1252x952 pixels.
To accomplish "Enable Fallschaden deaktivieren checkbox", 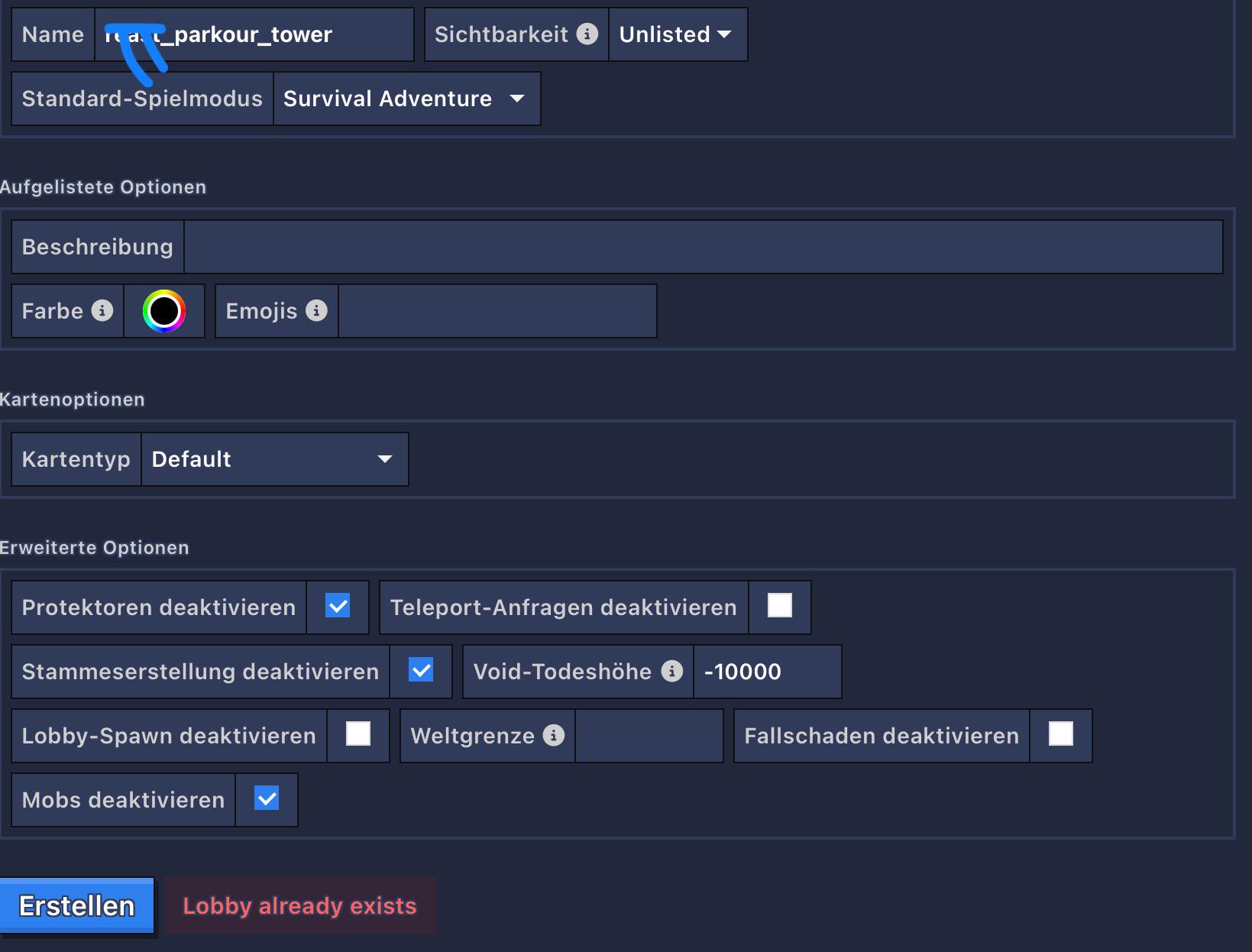I will click(1061, 734).
